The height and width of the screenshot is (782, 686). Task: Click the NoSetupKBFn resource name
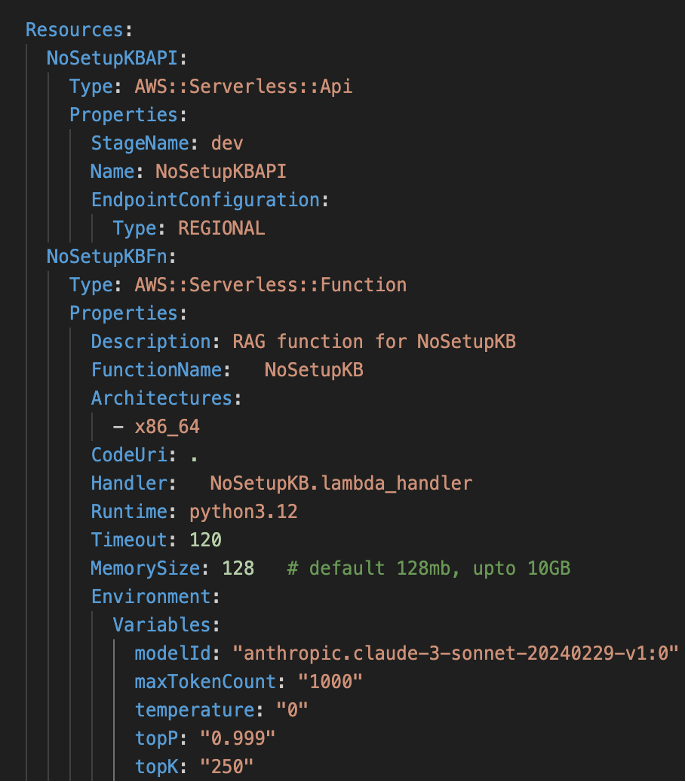(x=106, y=257)
